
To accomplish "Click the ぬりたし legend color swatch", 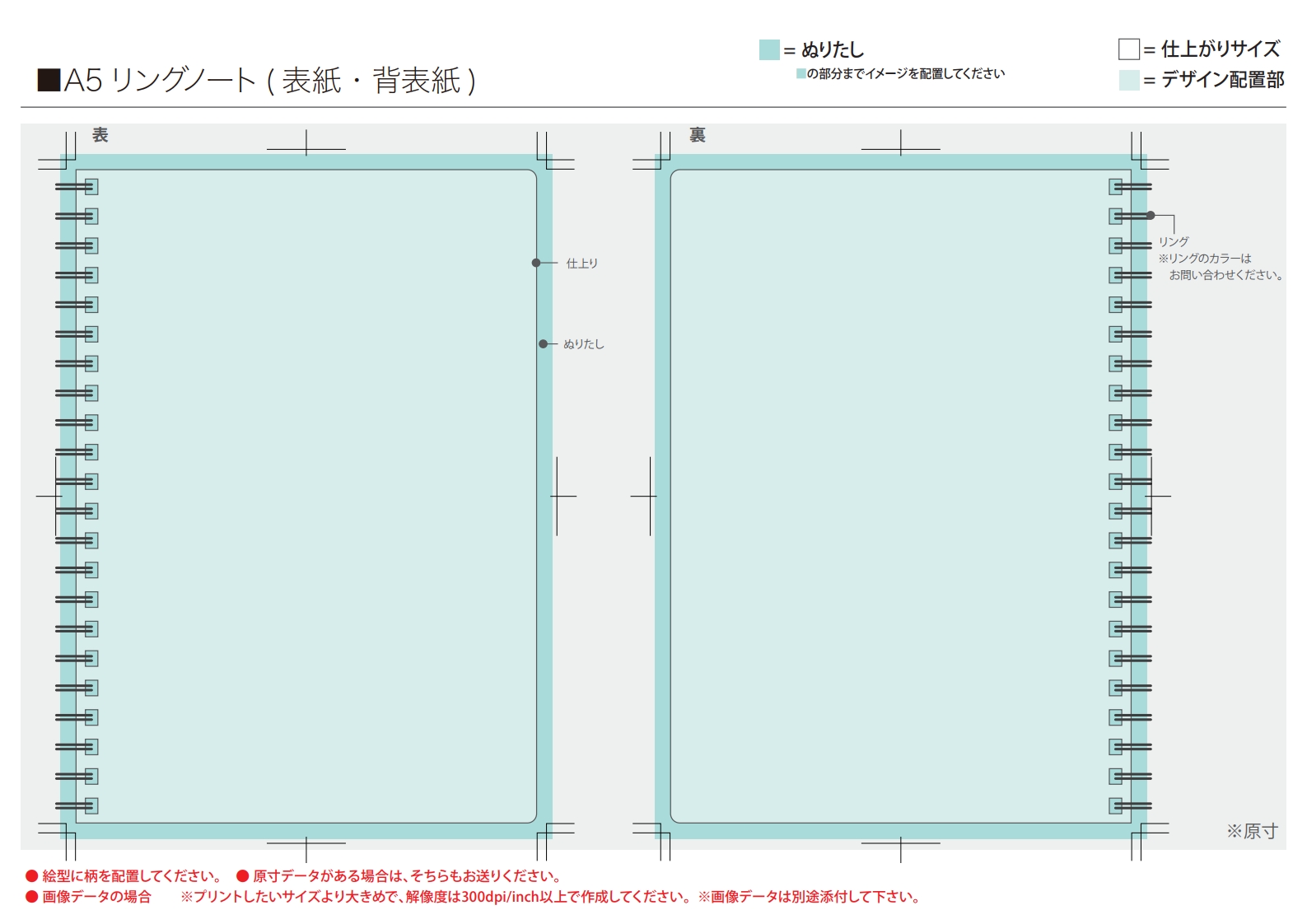I will (769, 50).
